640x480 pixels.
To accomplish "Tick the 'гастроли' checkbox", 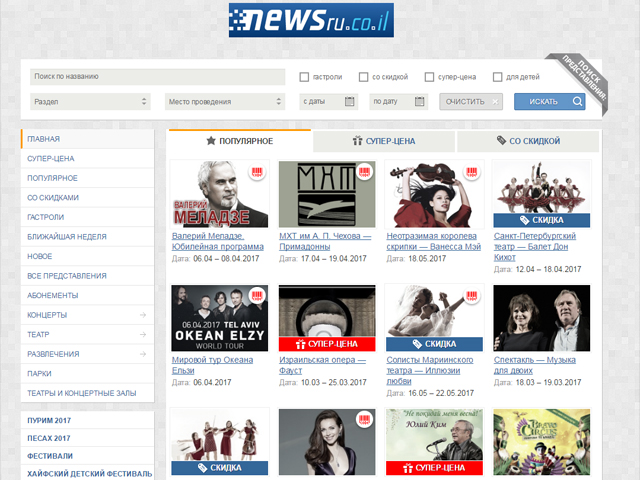I will point(304,77).
